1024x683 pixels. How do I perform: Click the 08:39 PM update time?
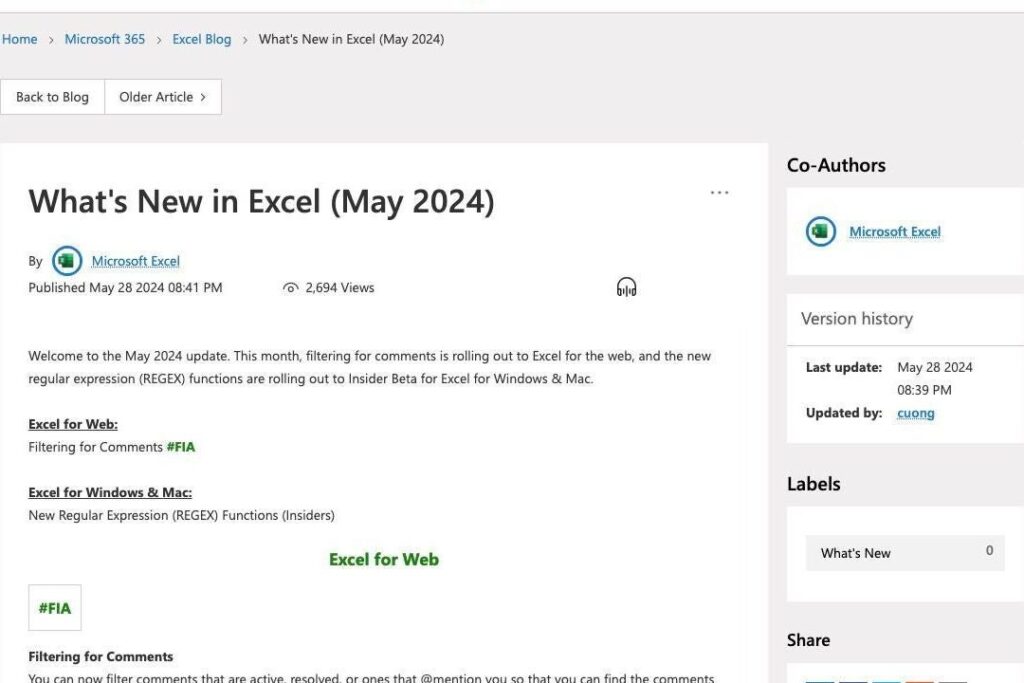coord(924,390)
